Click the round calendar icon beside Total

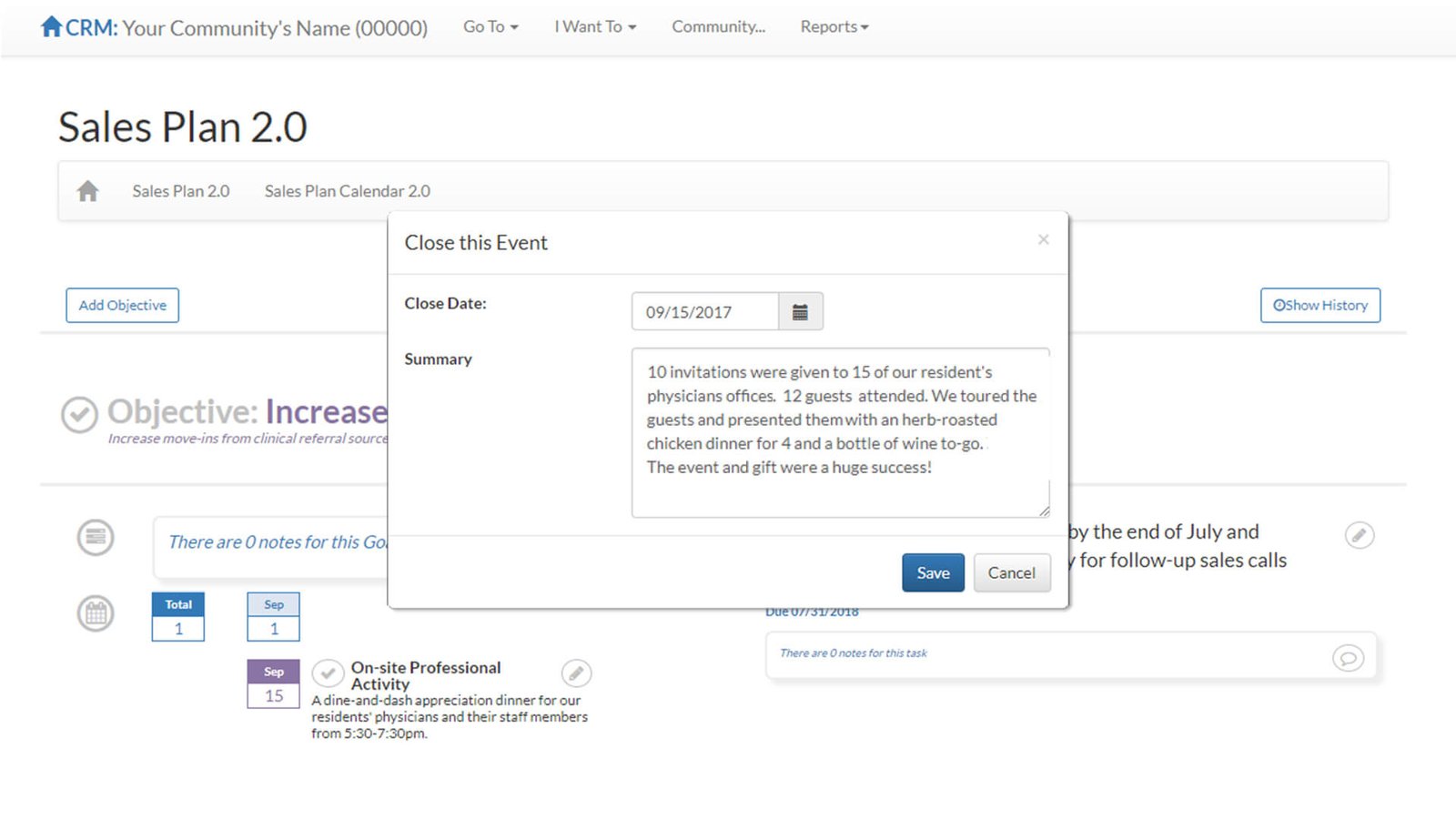coord(96,614)
